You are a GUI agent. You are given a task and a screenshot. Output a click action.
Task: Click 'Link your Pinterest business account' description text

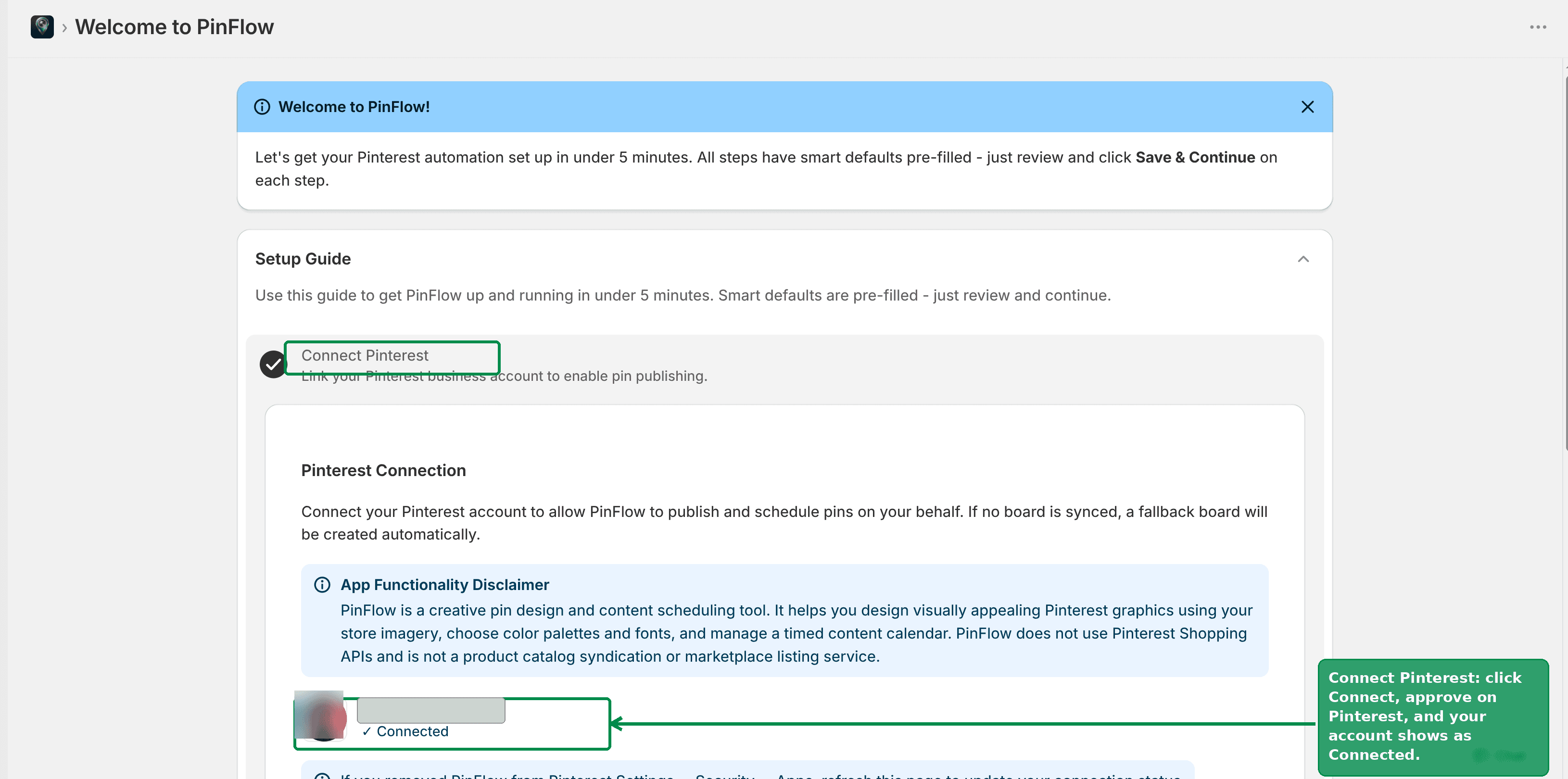[504, 376]
